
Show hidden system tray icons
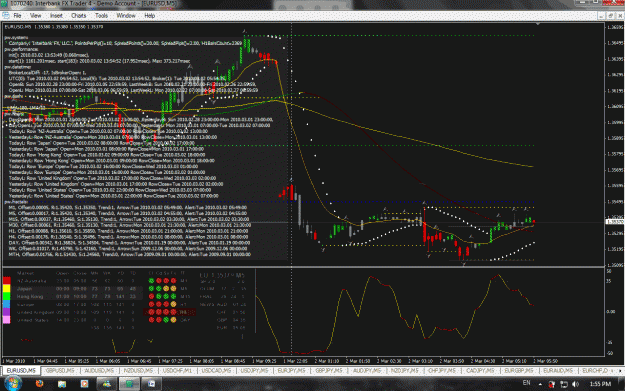click(x=540, y=384)
